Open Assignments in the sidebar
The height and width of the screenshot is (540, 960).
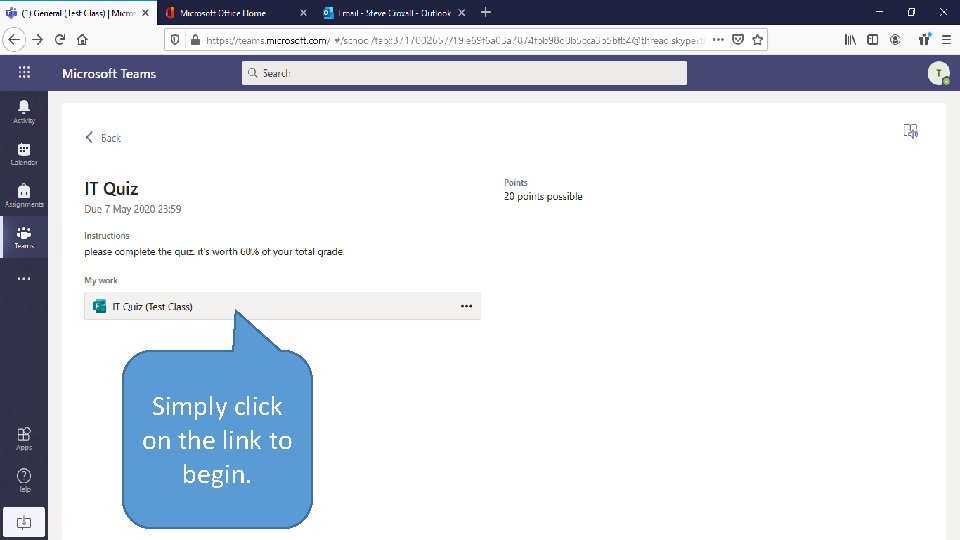[24, 195]
